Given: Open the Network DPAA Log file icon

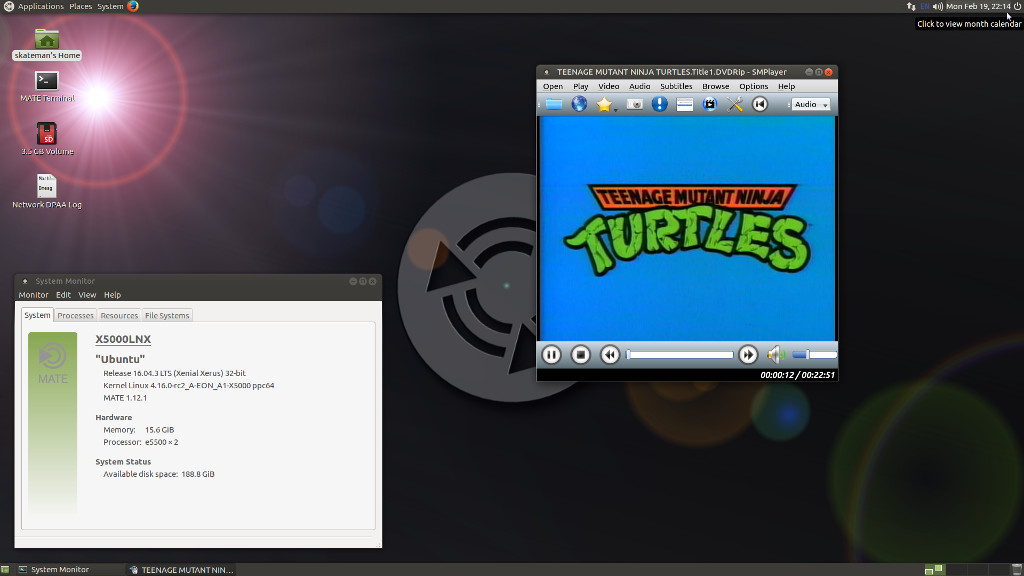Looking at the screenshot, I should [46, 191].
